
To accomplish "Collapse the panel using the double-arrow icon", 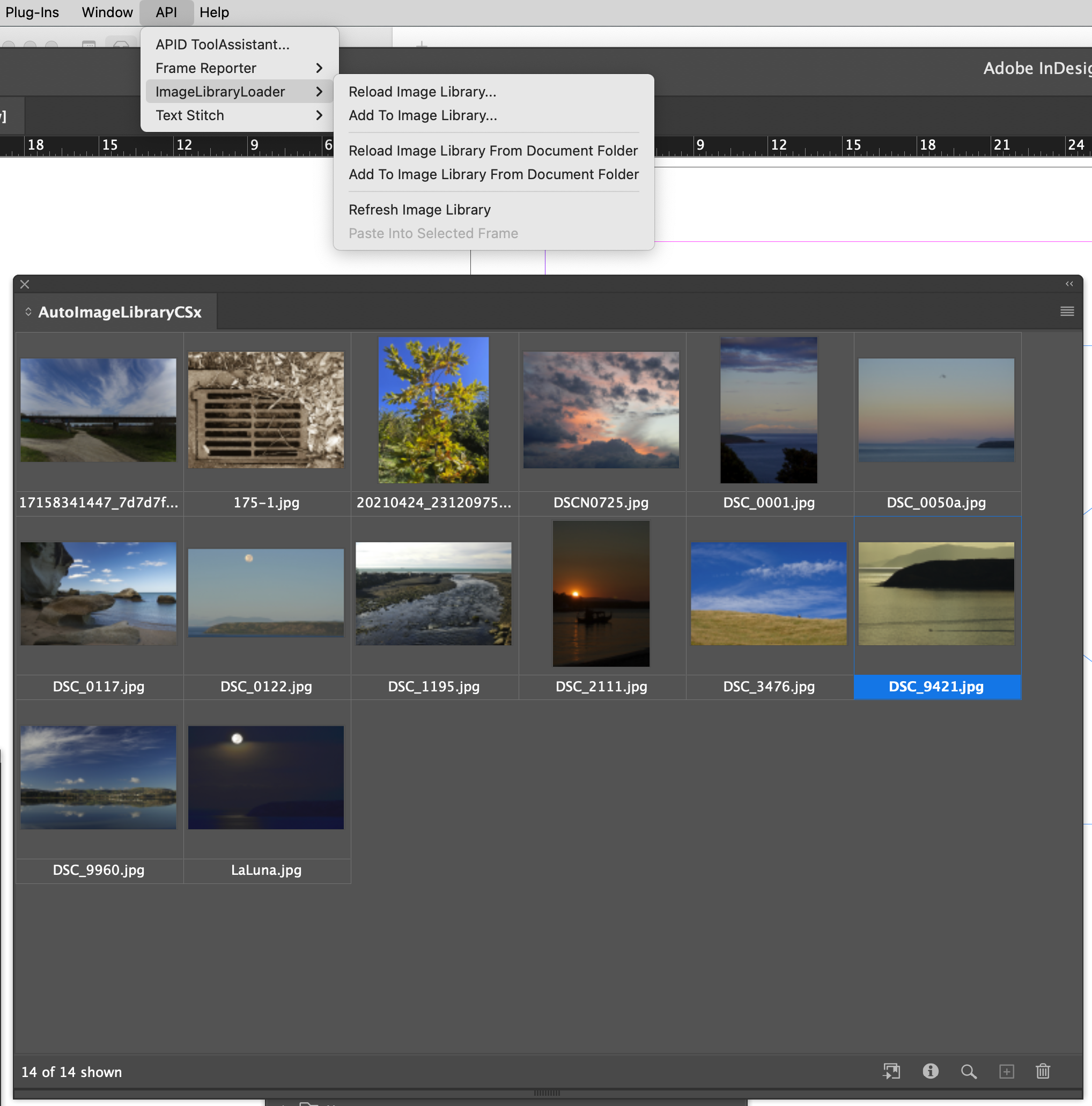I will pos(1069,284).
